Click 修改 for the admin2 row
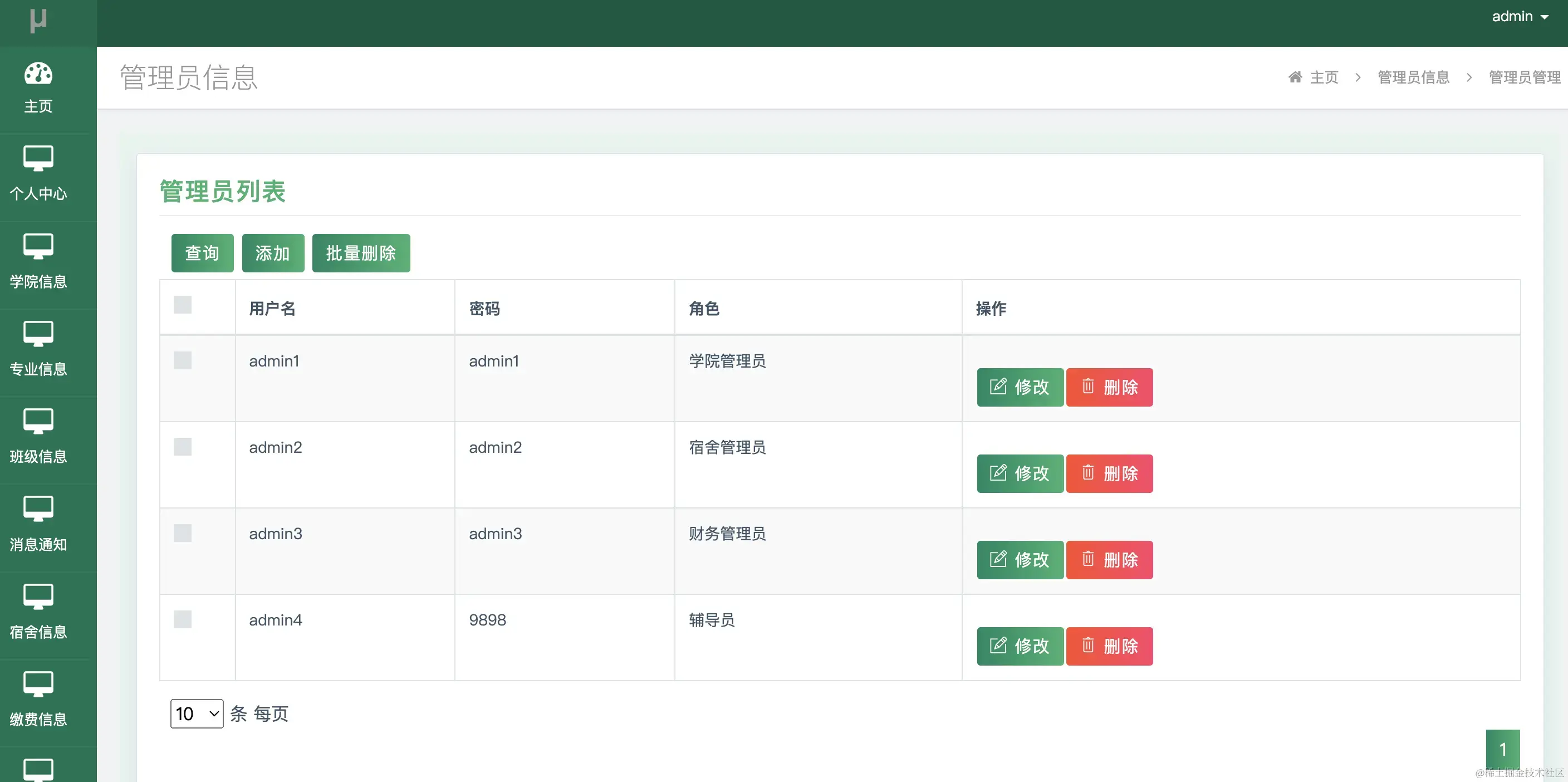The width and height of the screenshot is (1568, 782). tap(1020, 473)
